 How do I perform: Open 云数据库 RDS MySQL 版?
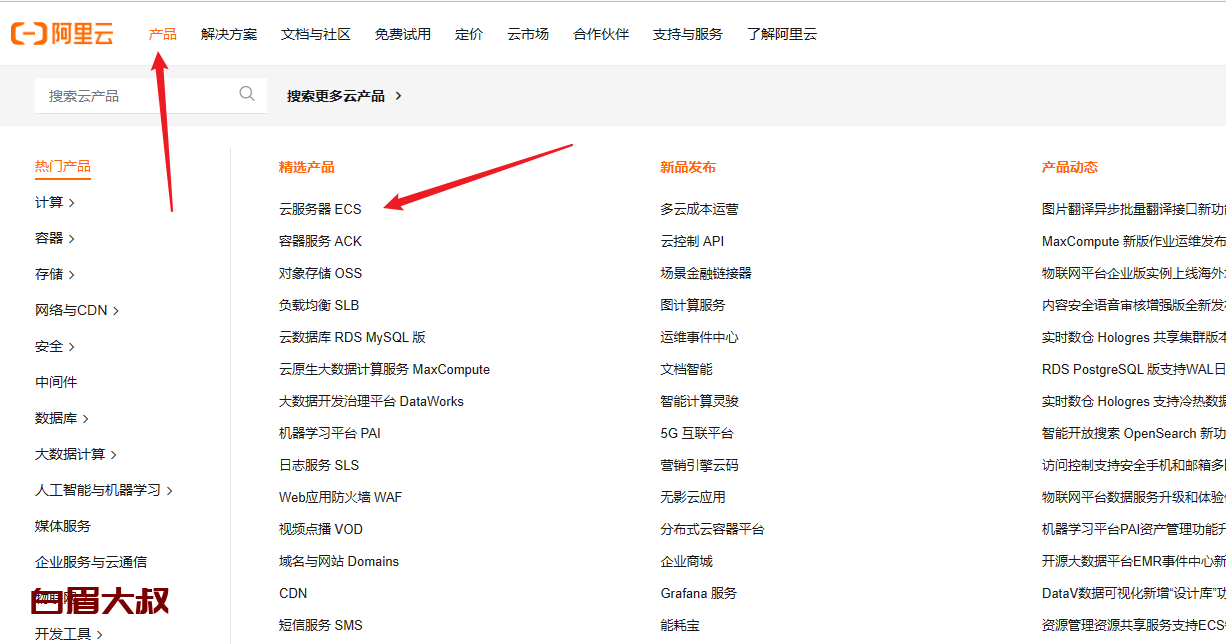(352, 337)
